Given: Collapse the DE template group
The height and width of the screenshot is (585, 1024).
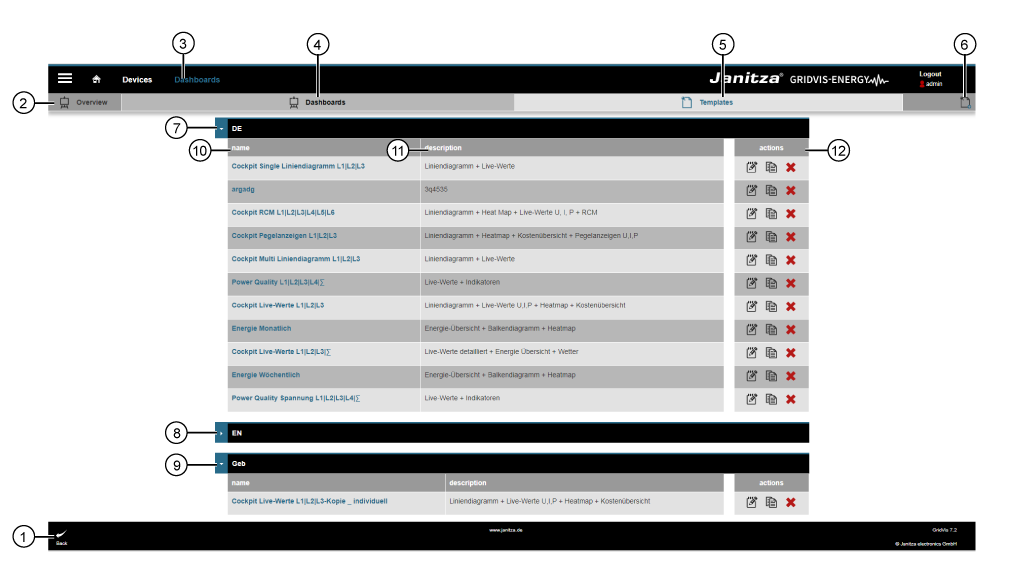Looking at the screenshot, I should coord(221,129).
